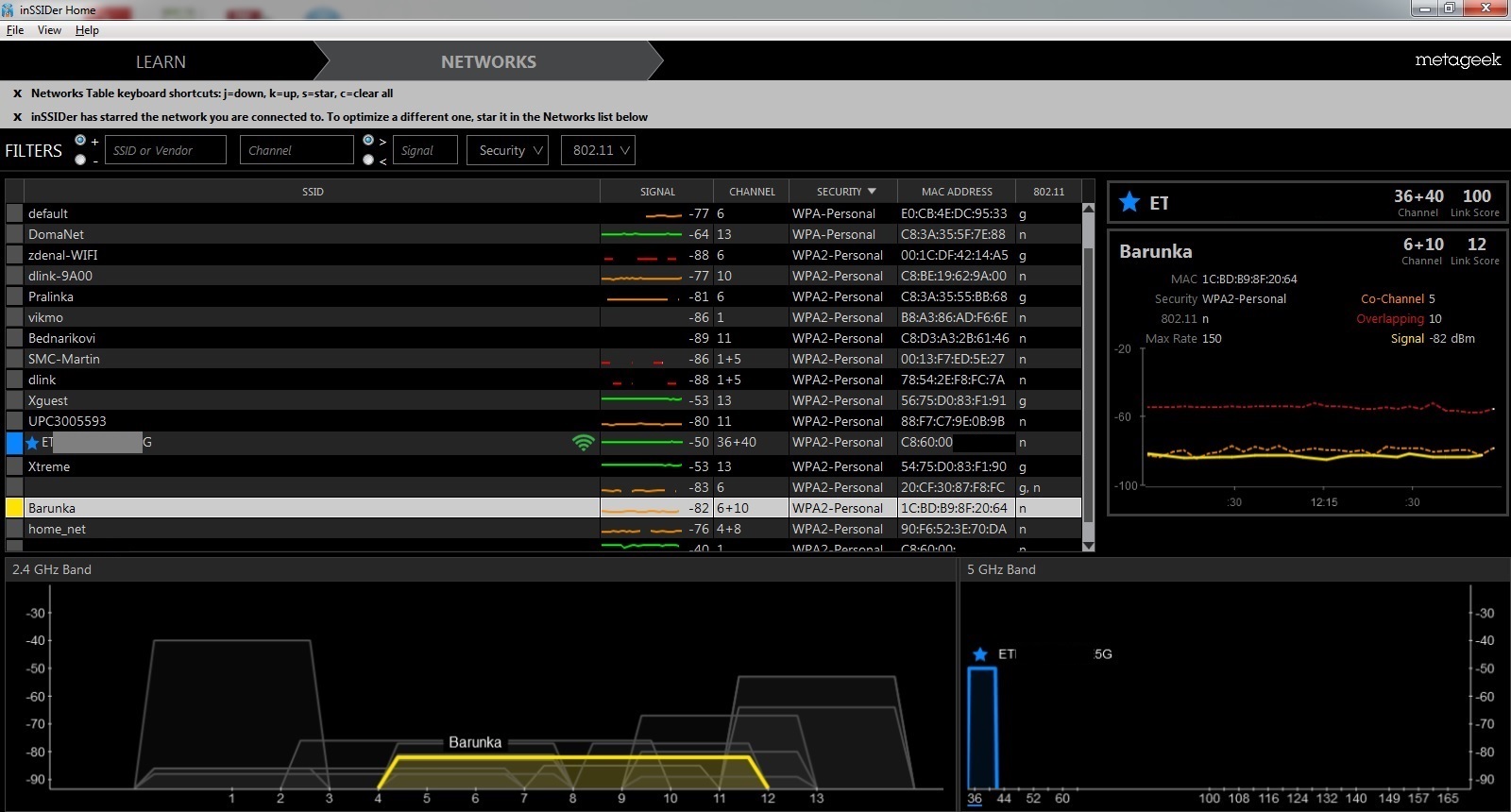Viewport: 1511px width, 812px height.
Task: Click the SSID or Vendor filter field
Action: [165, 150]
